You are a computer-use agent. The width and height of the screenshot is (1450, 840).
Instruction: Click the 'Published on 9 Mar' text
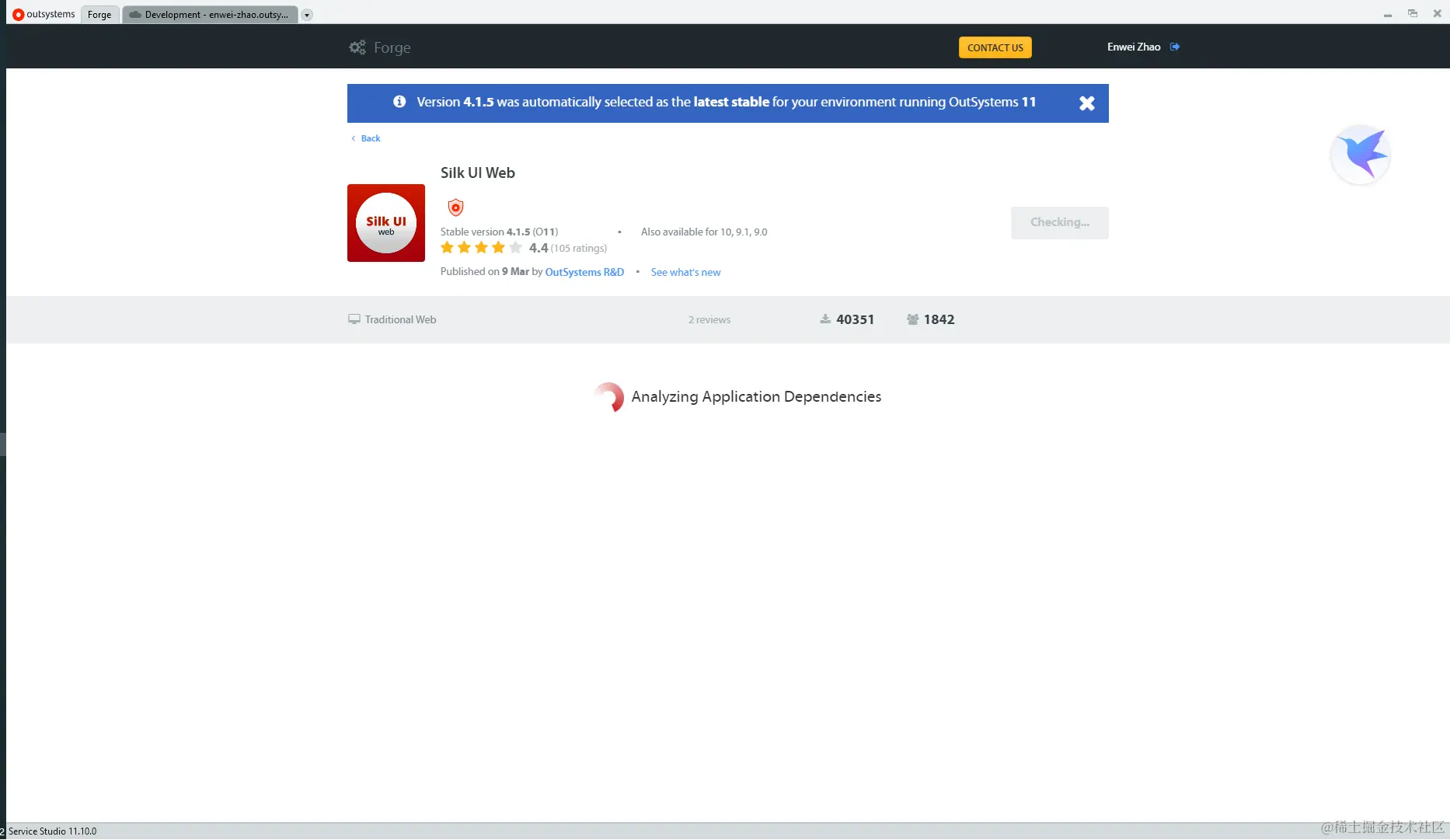[x=485, y=272]
